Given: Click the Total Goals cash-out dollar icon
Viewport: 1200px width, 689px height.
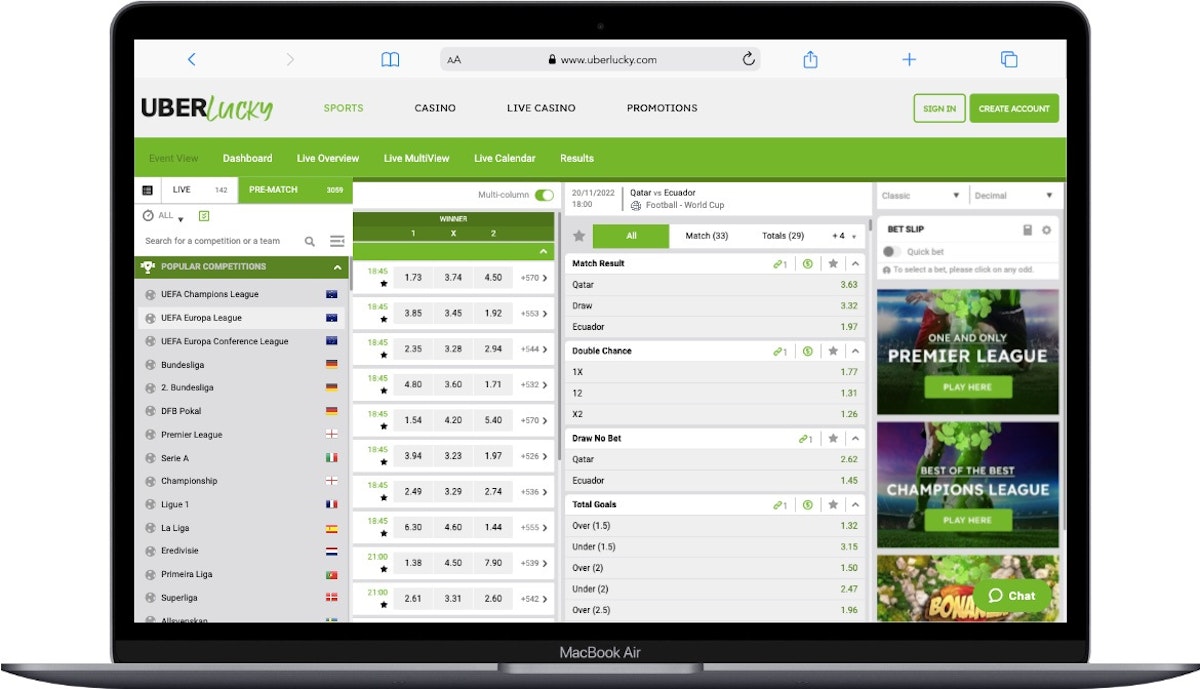Looking at the screenshot, I should pos(807,505).
